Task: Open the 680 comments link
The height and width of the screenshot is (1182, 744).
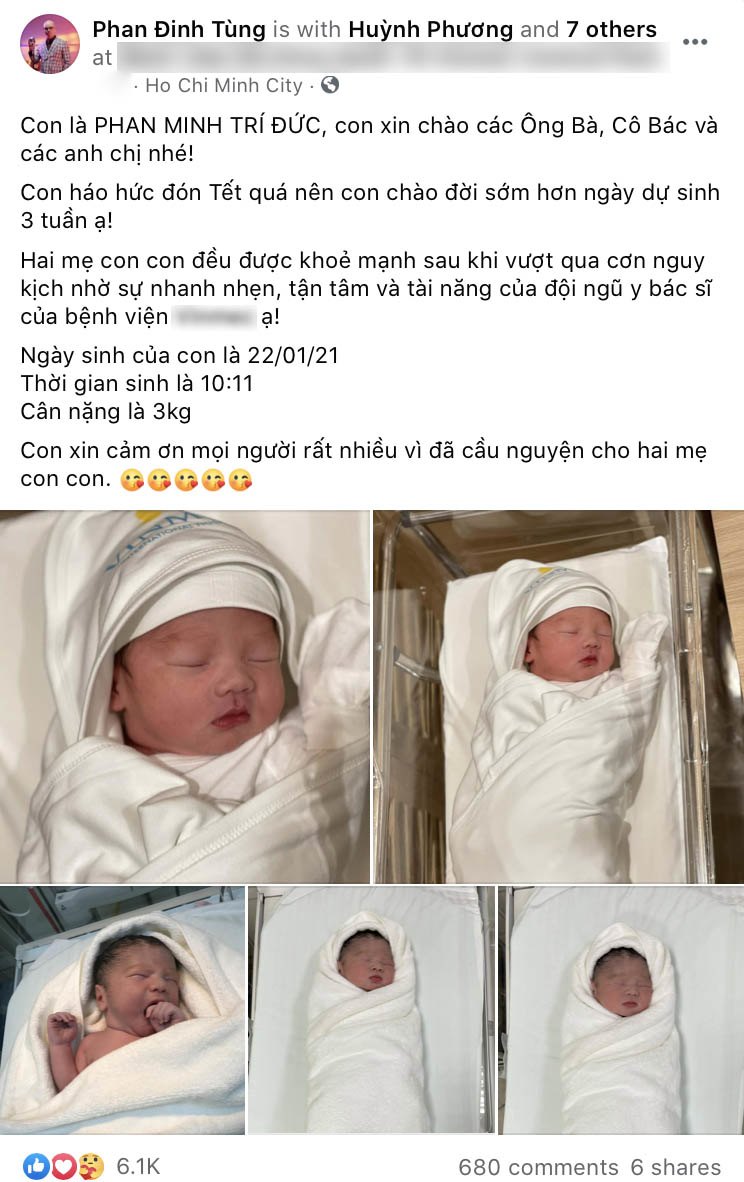Action: tap(538, 1167)
